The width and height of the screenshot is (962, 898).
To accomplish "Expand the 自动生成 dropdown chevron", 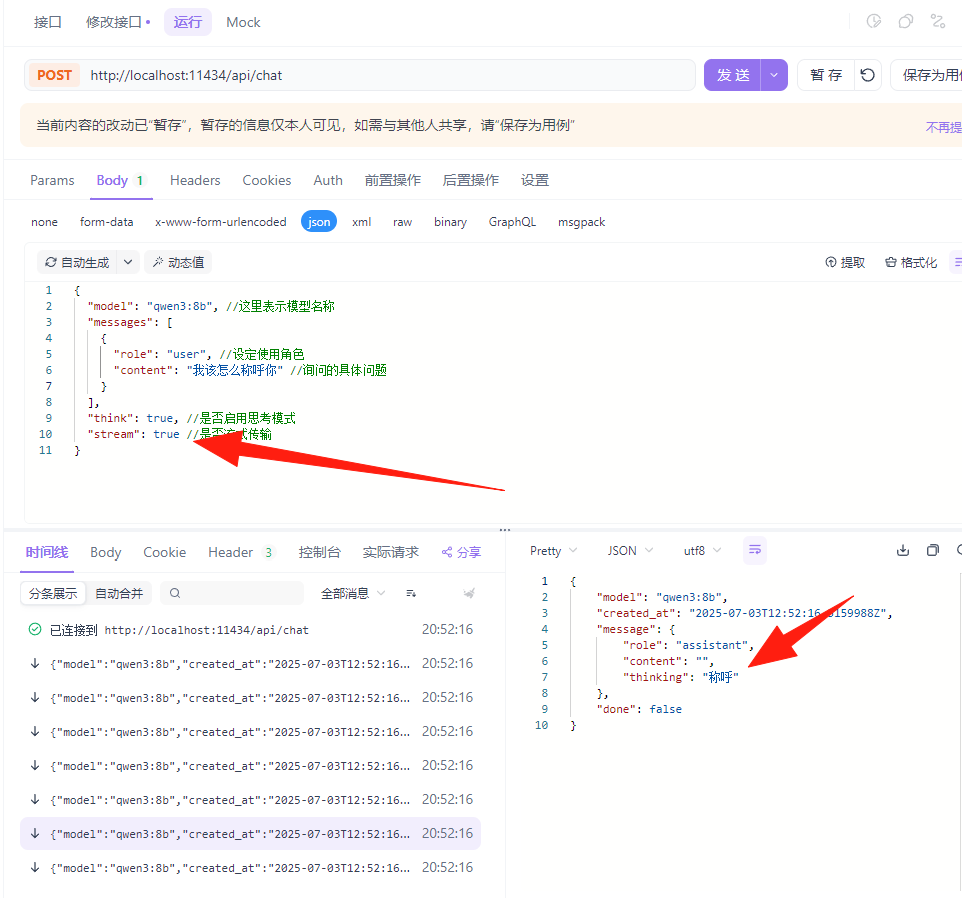I will point(128,263).
